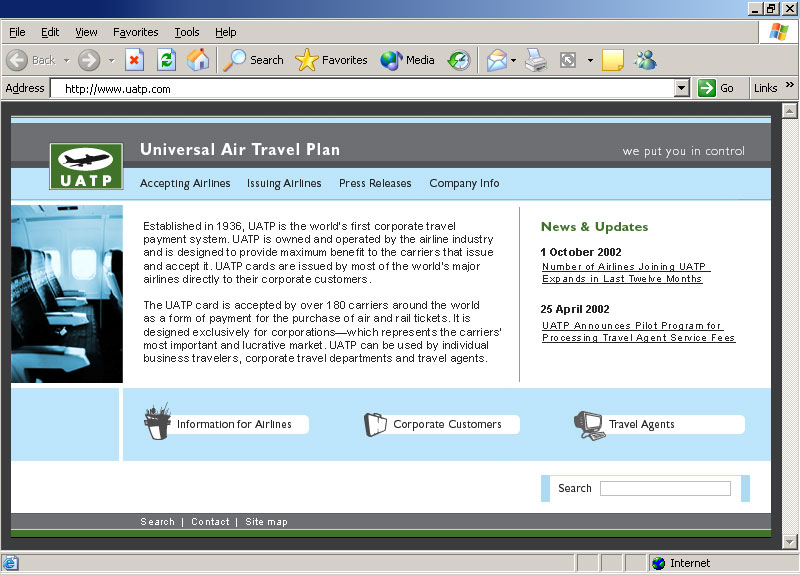Expand the Back button history dropdown
This screenshot has height=576, width=800.
tap(67, 60)
